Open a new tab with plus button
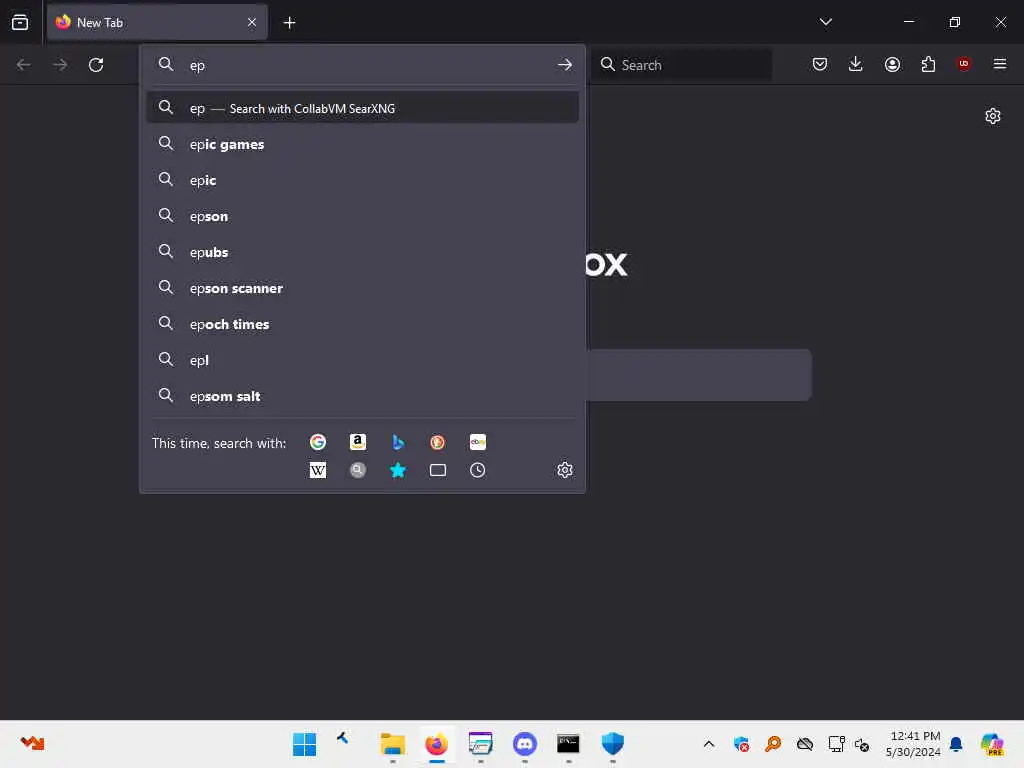 pyautogui.click(x=289, y=23)
